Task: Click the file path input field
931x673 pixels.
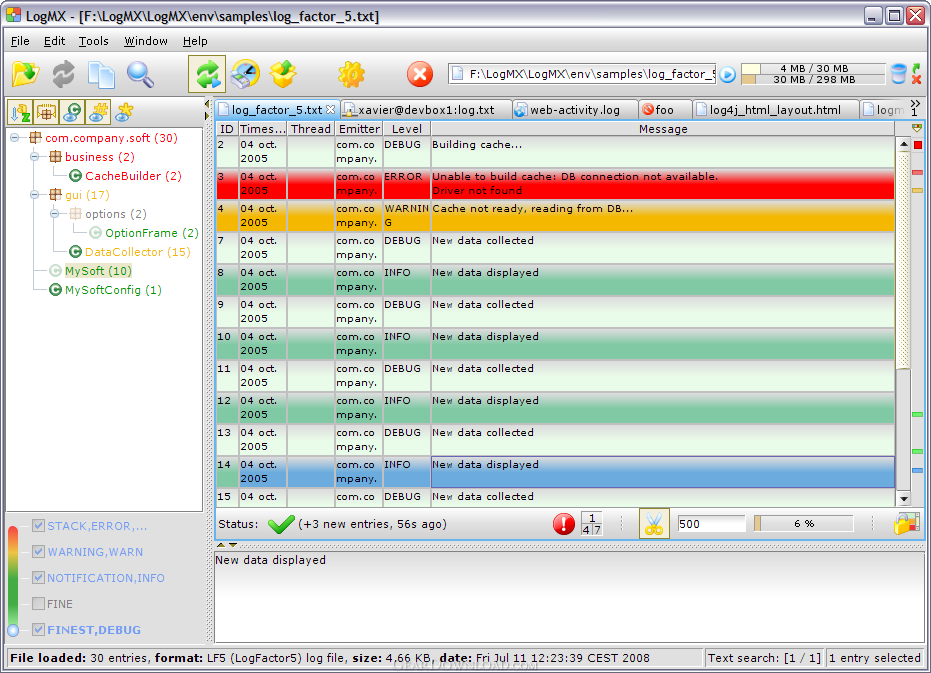Action: 582,74
